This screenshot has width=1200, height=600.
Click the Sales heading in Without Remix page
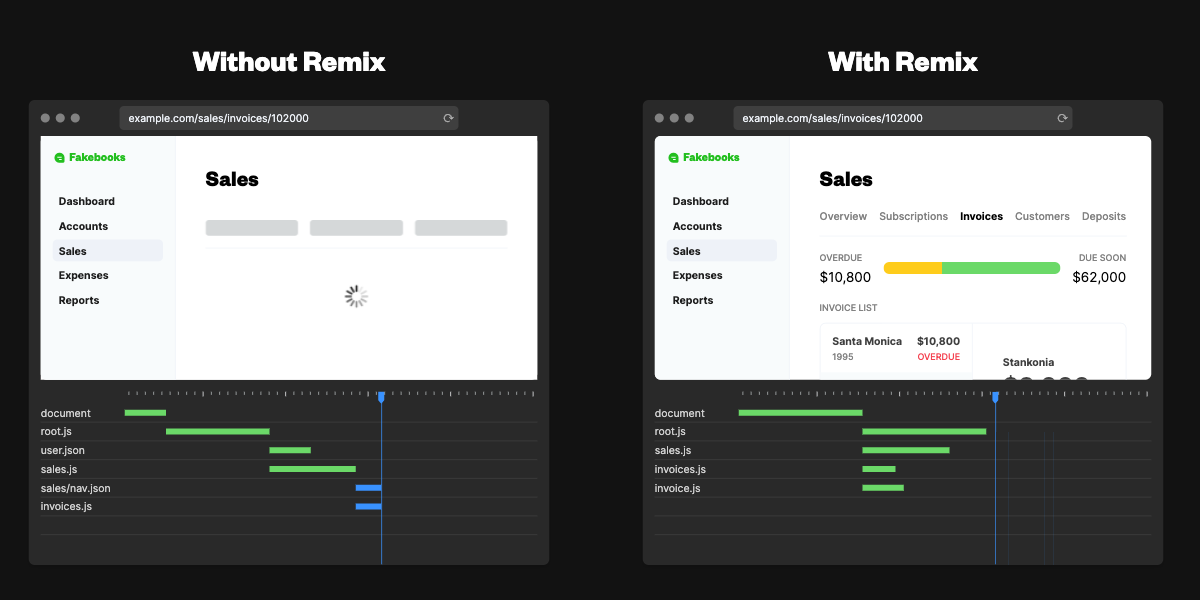pos(232,180)
